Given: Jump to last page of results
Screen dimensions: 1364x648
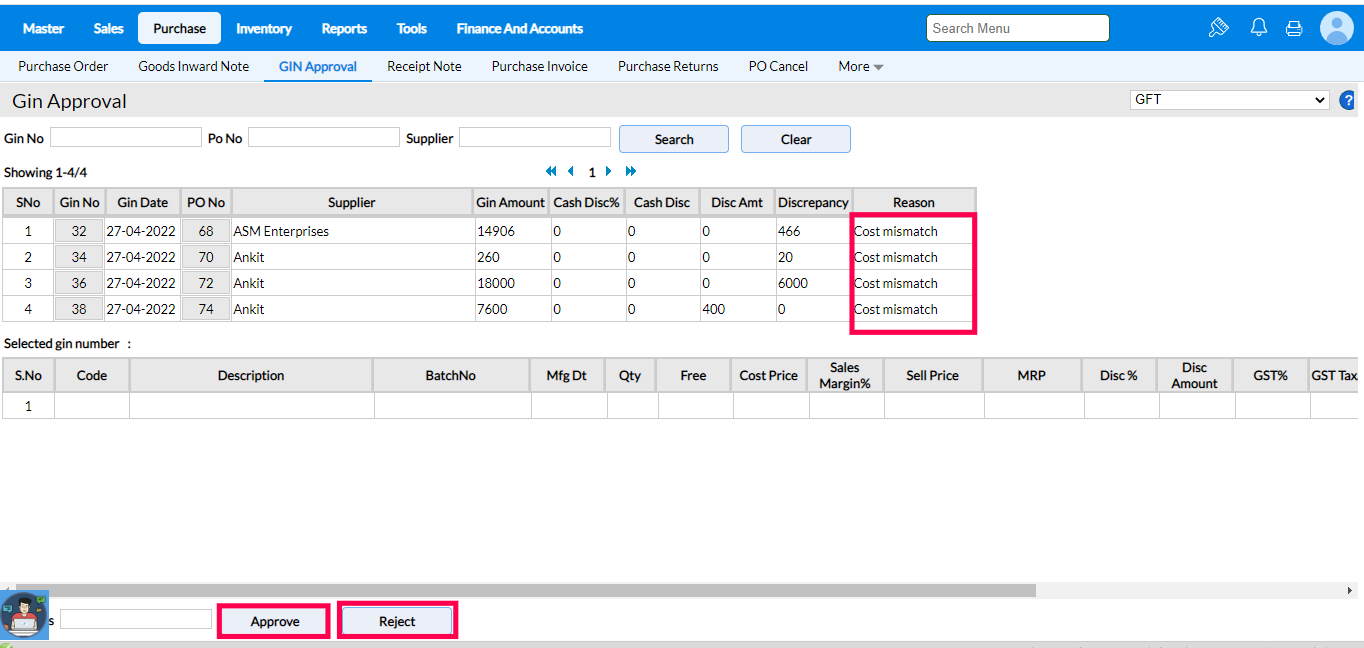Looking at the screenshot, I should tap(631, 171).
